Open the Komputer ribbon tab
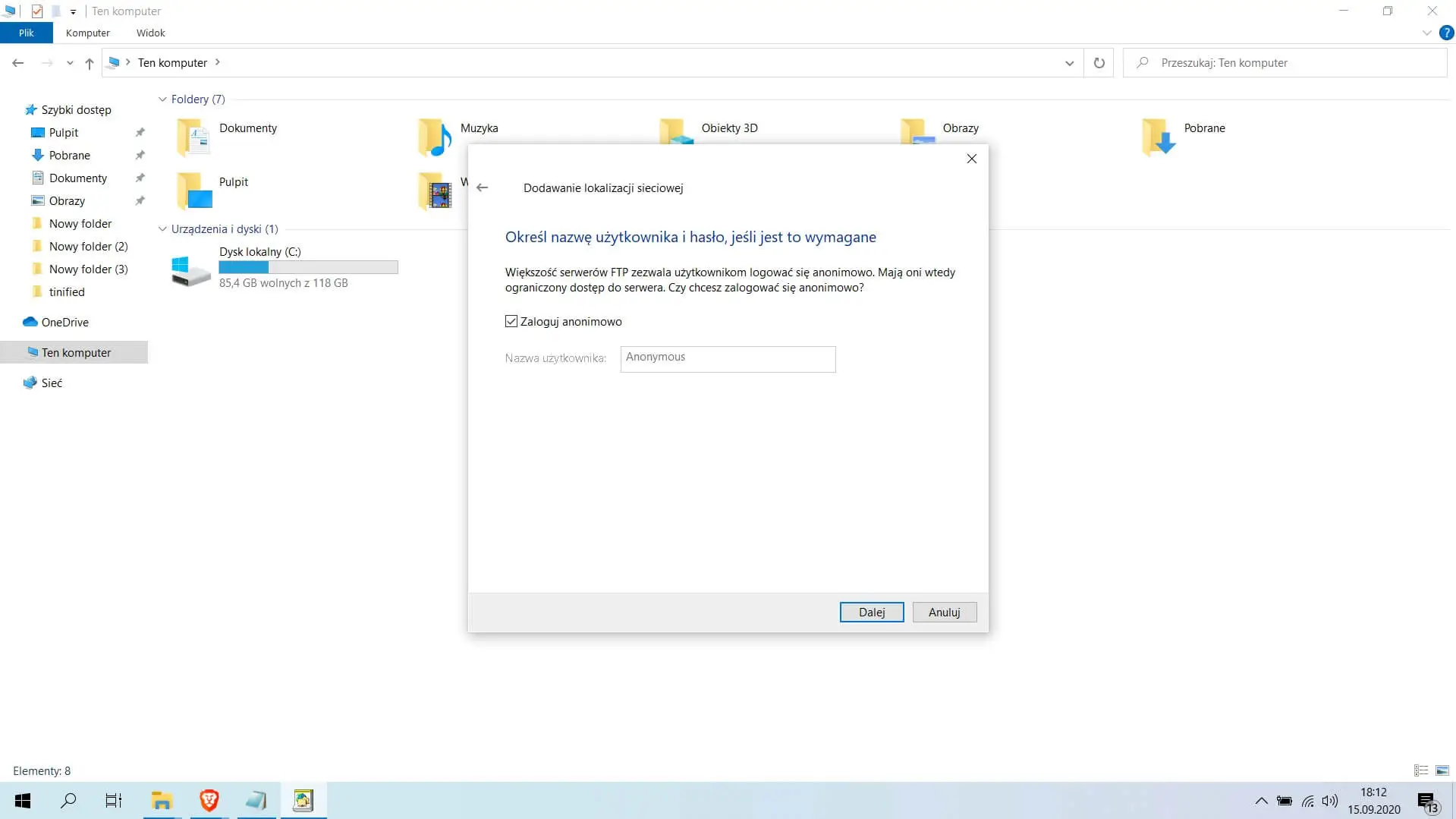 [x=87, y=33]
